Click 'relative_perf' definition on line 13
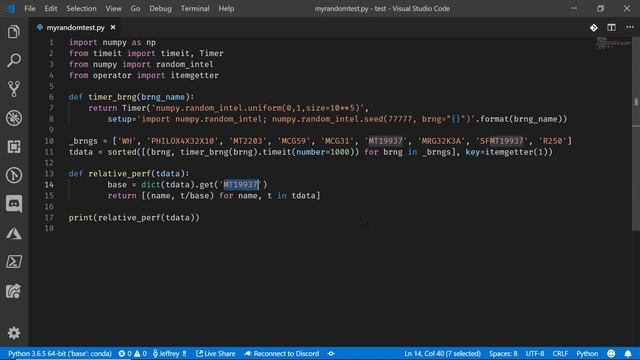This screenshot has width=640, height=360. (120, 173)
